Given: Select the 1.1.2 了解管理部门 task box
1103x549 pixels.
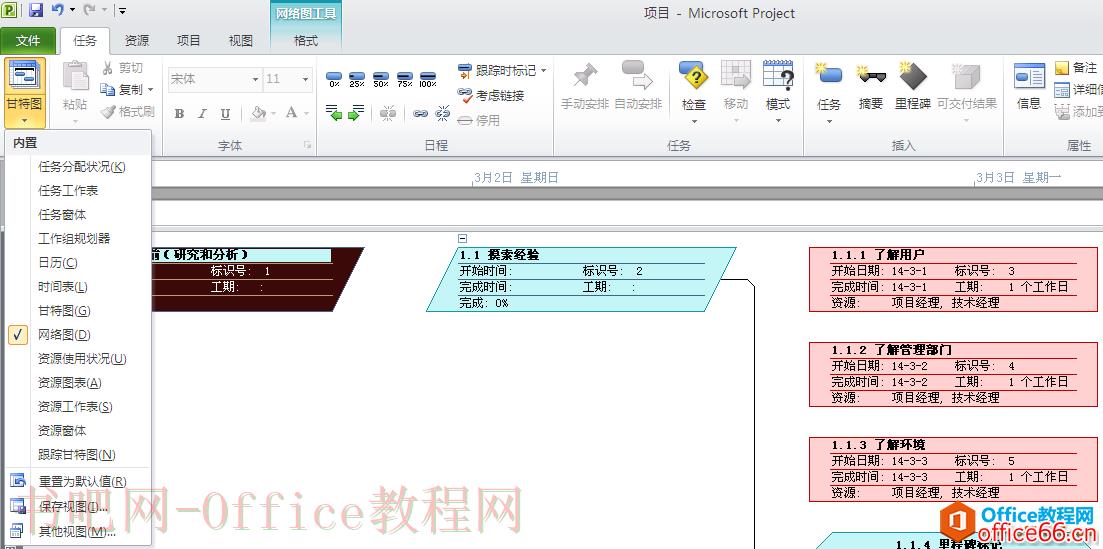Looking at the screenshot, I should click(x=953, y=374).
